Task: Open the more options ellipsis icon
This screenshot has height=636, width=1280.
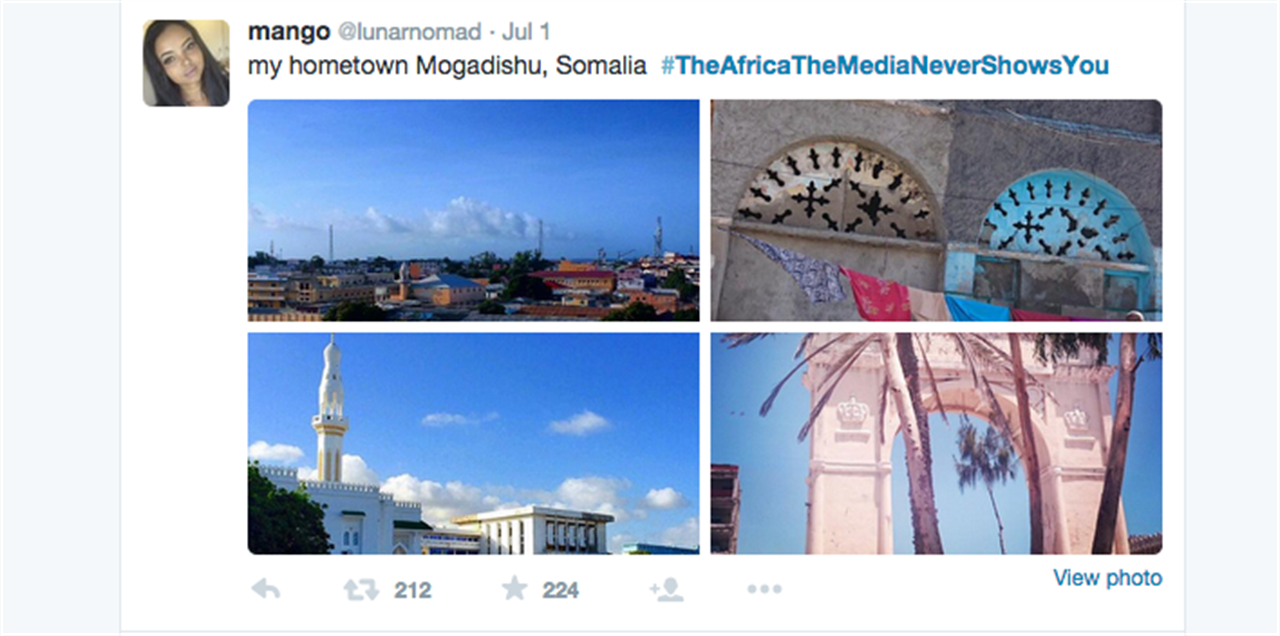Action: [764, 589]
